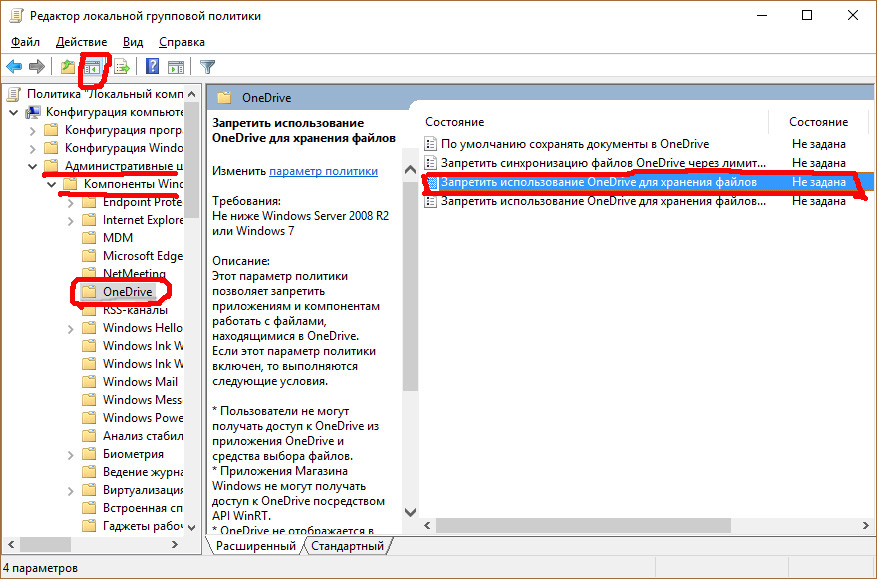Click policy list horizontal scrollbar right arrow
Image resolution: width=877 pixels, height=579 pixels.
coord(866,526)
